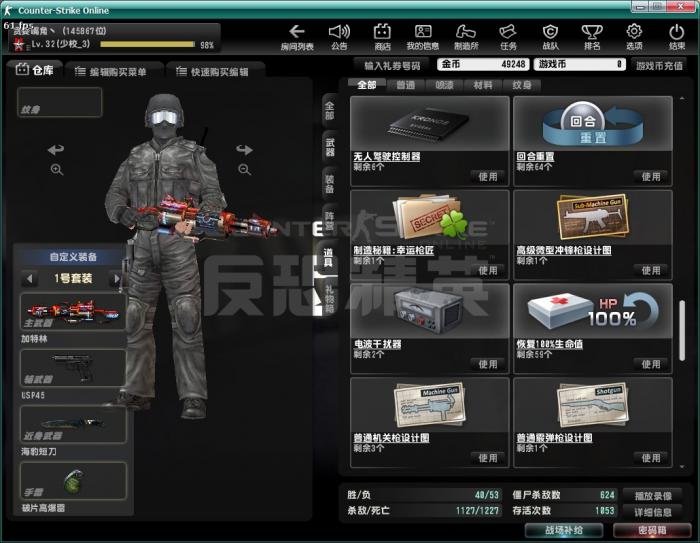
Task: Click the enter coupon code (输入礼券号码) button
Action: (392, 66)
